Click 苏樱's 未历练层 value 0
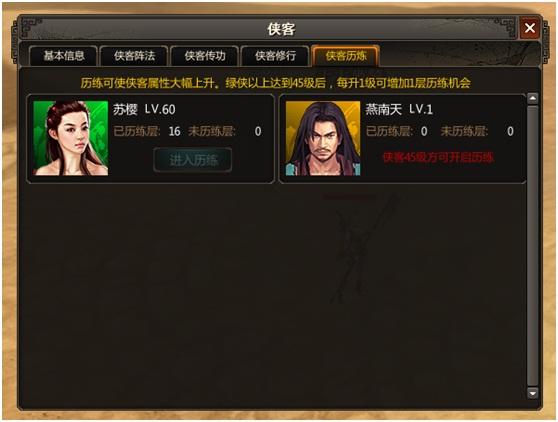This screenshot has height=422, width=558. (258, 131)
